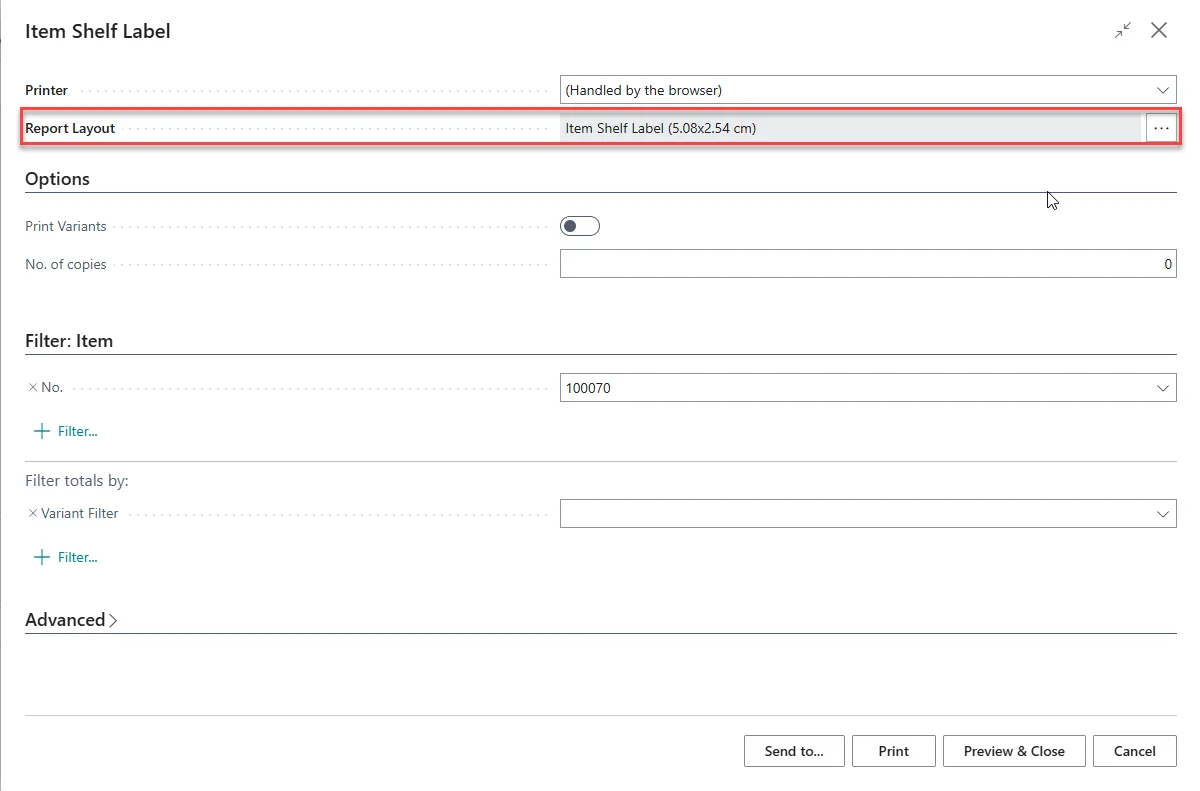Open the Variant Filter dropdown arrow
This screenshot has height=791, width=1200.
[1163, 514]
